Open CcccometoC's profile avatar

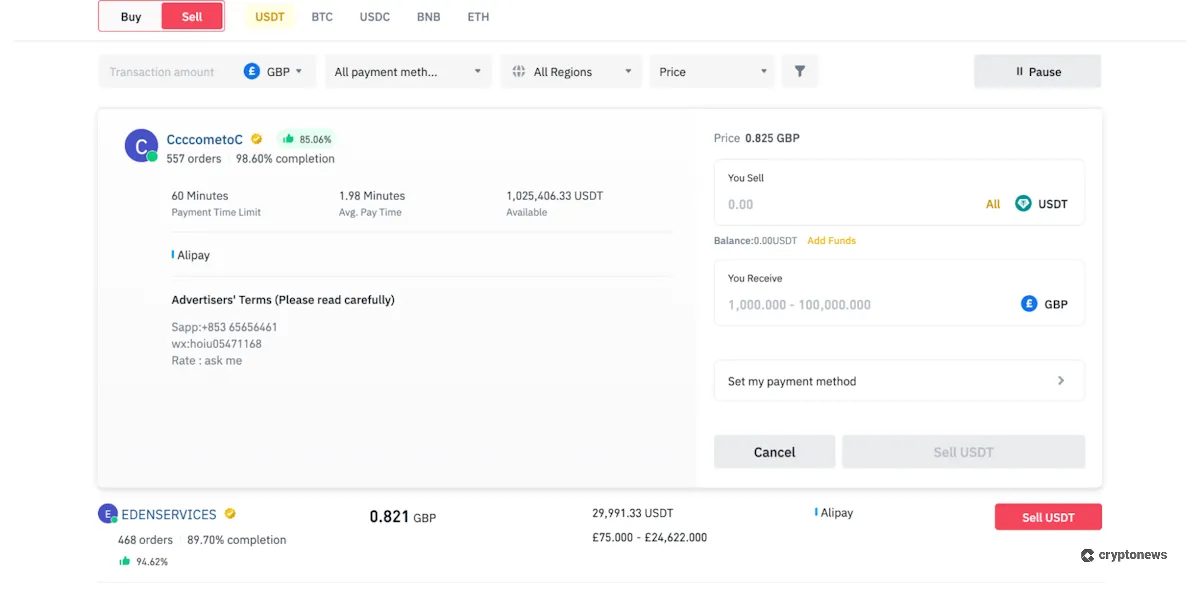(140, 145)
